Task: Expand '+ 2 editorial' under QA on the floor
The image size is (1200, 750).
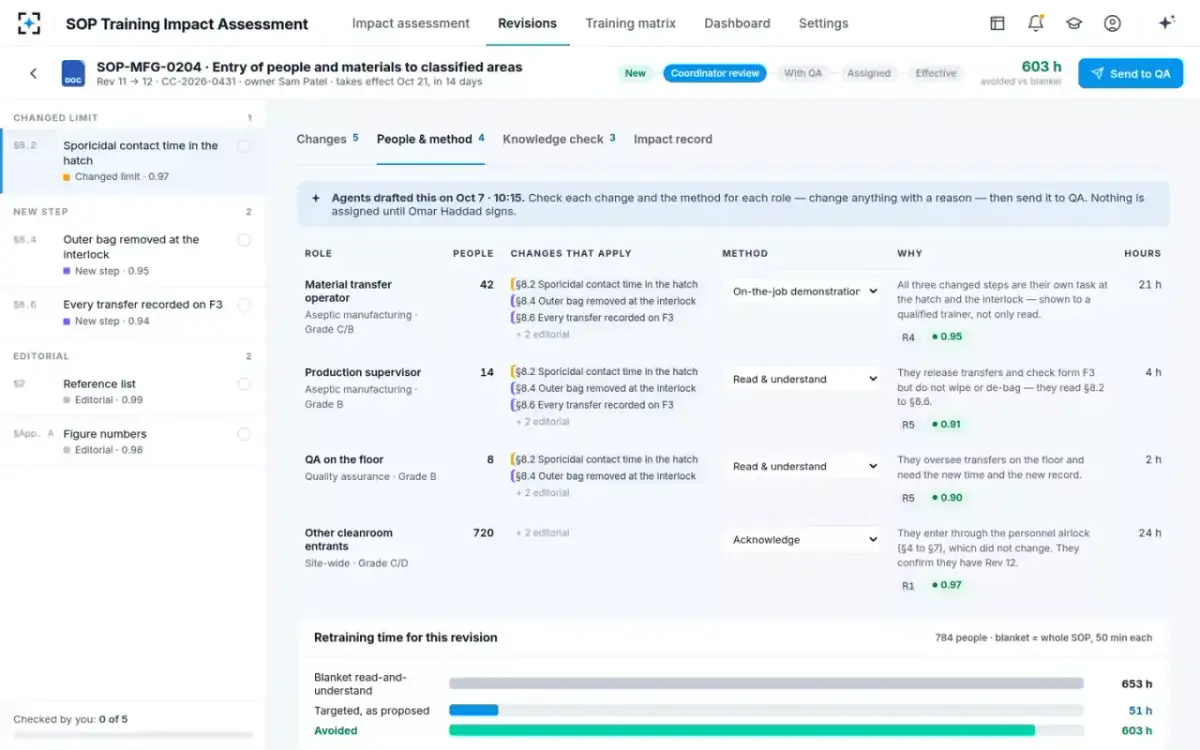Action: click(x=543, y=493)
